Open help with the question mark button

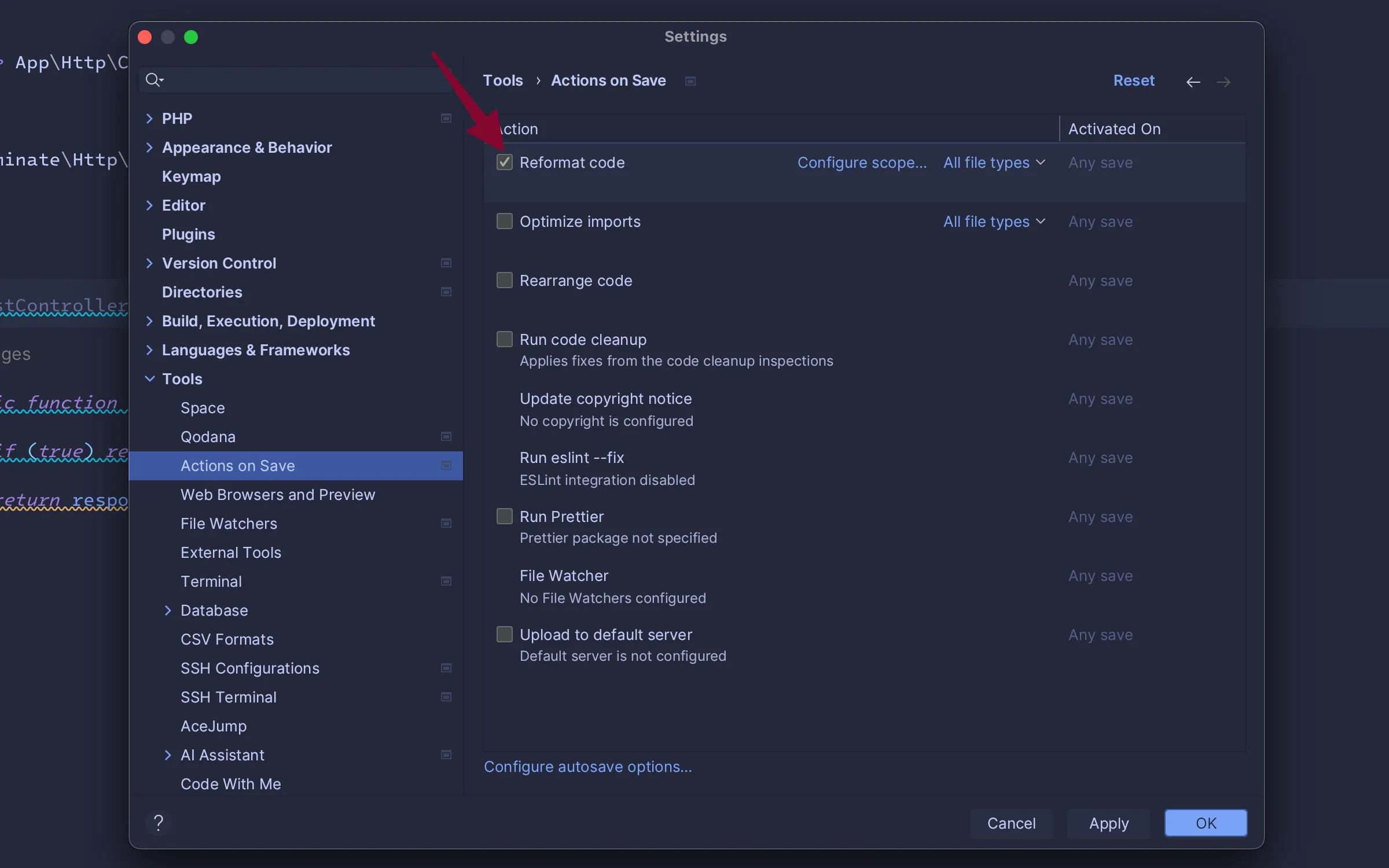159,822
